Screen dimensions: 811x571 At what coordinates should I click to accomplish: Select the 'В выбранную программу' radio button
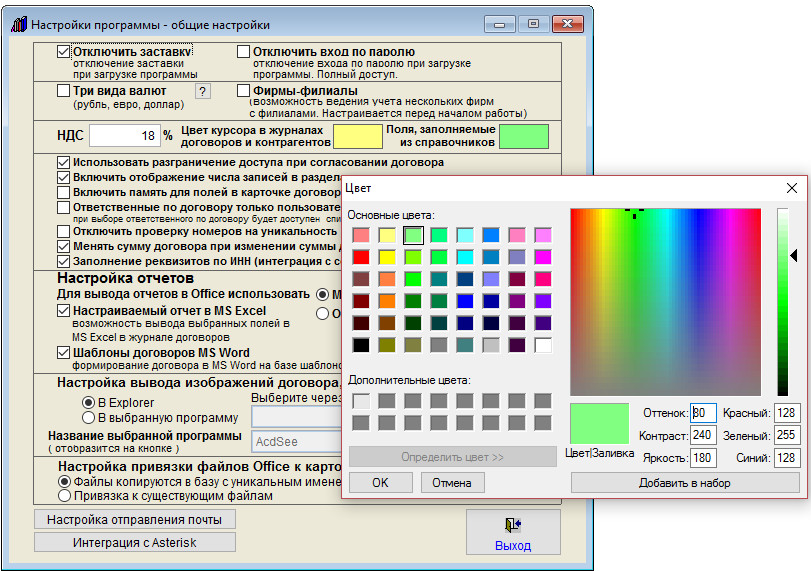click(x=88, y=418)
